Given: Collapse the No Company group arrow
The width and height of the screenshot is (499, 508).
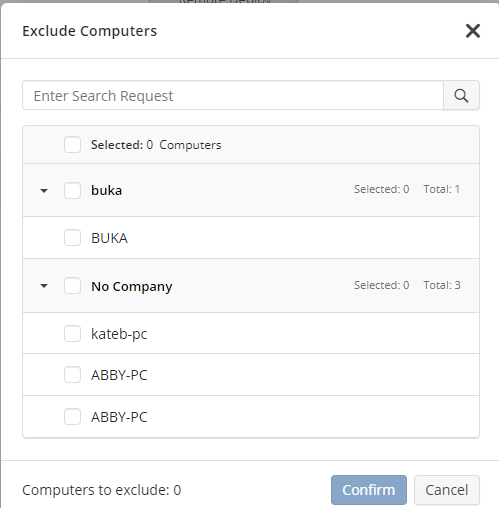Looking at the screenshot, I should click(44, 286).
